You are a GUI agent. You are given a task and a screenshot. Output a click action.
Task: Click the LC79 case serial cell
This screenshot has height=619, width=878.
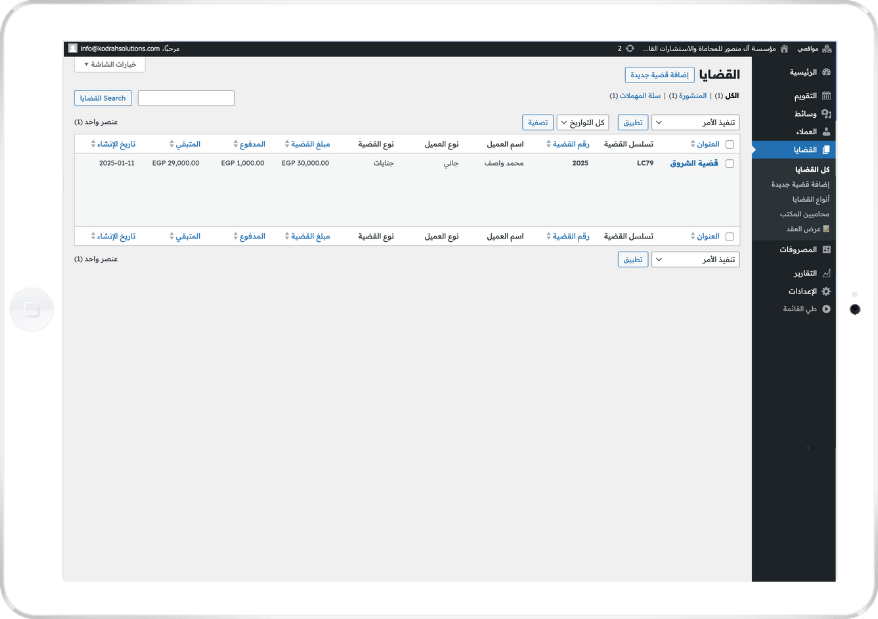coord(645,163)
